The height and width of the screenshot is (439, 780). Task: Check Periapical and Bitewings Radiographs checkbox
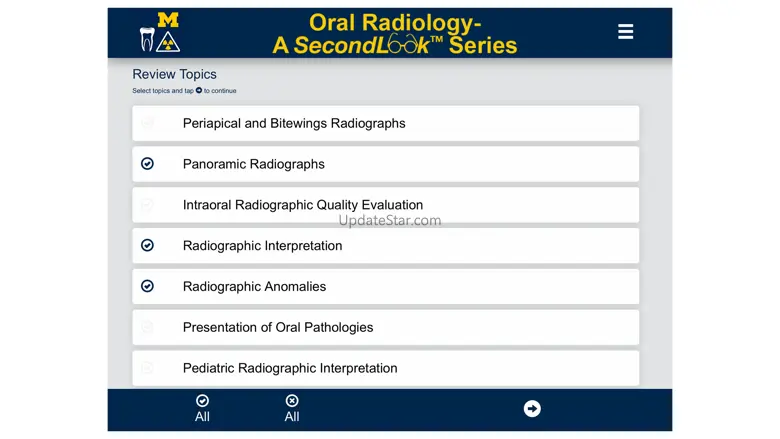point(147,123)
